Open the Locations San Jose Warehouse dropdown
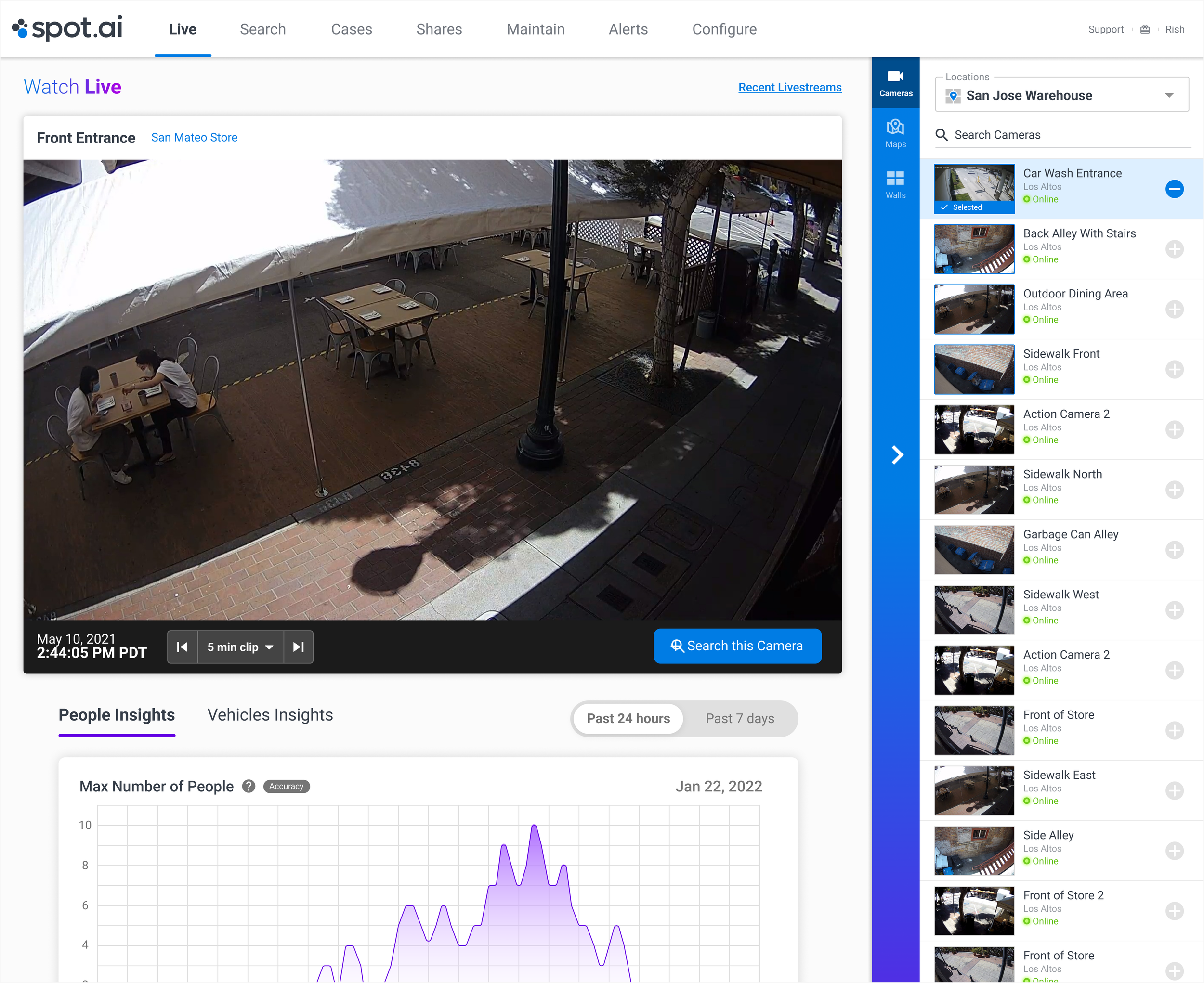Viewport: 1204px width, 983px height. (x=1061, y=95)
